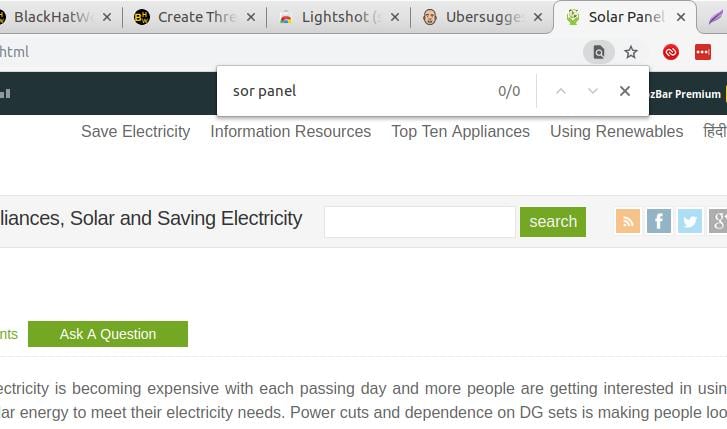Open the find-in-page magnifier icon
This screenshot has width=727, height=429.
(x=599, y=52)
